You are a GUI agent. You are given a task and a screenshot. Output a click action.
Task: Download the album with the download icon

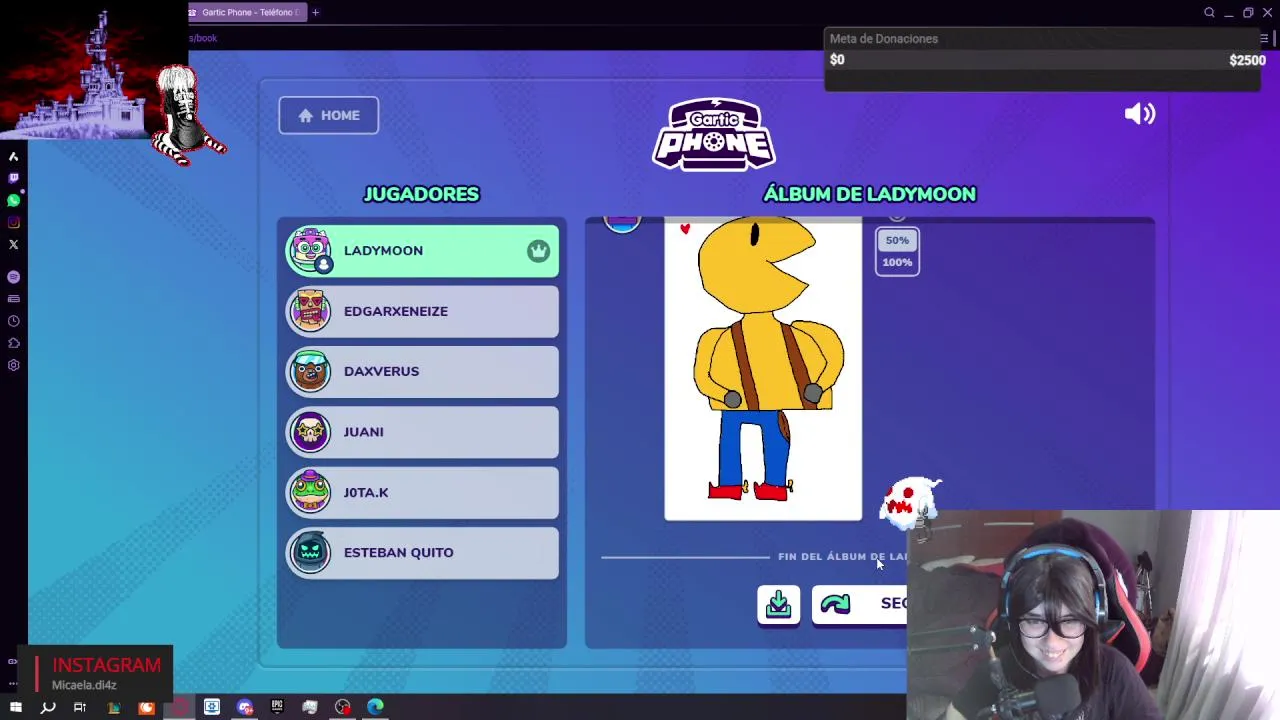[778, 604]
